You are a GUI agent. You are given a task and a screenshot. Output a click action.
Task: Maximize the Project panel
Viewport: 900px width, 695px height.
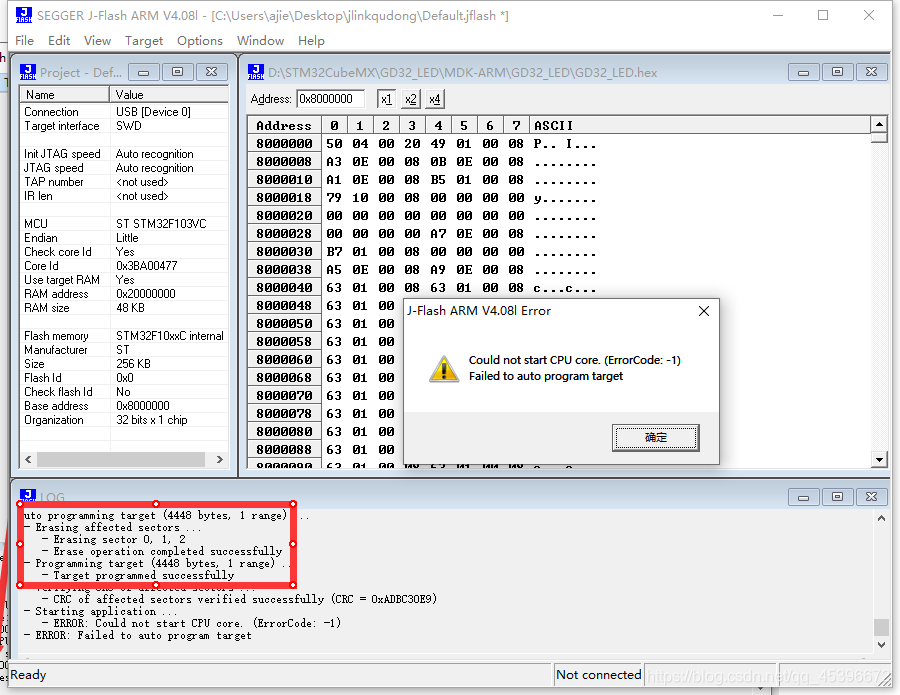pyautogui.click(x=177, y=72)
